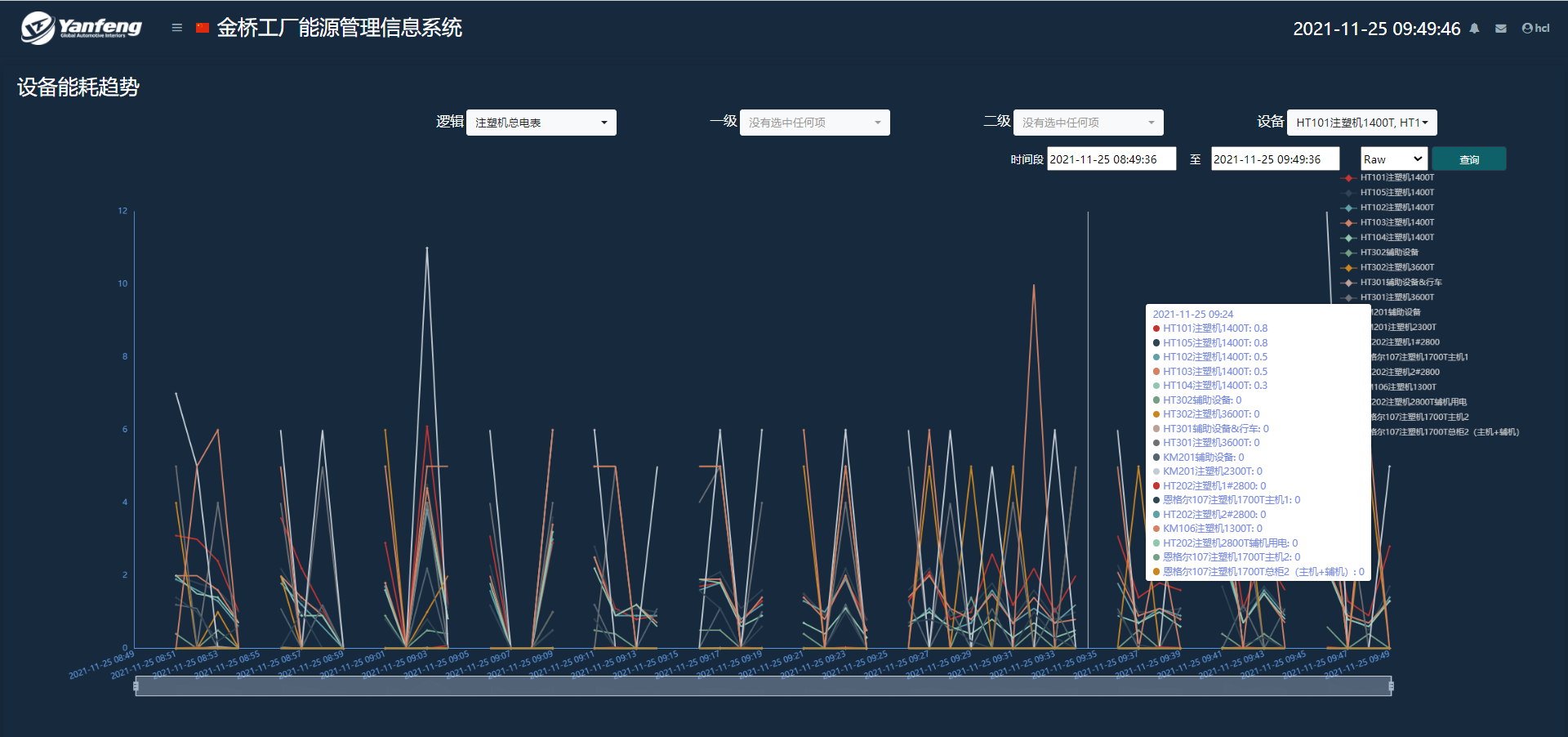Click tooltip row KM201注塑机2300T: 0
Image resolution: width=1568 pixels, height=737 pixels.
coord(1207,471)
